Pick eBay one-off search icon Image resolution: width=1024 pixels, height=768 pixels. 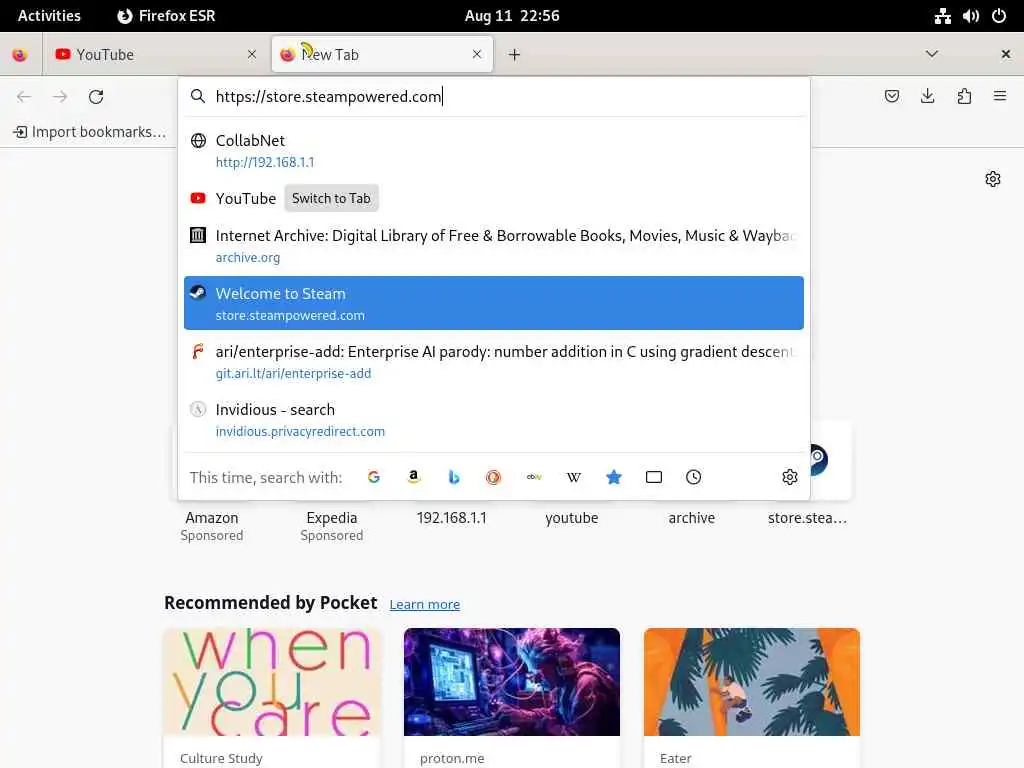click(x=534, y=477)
